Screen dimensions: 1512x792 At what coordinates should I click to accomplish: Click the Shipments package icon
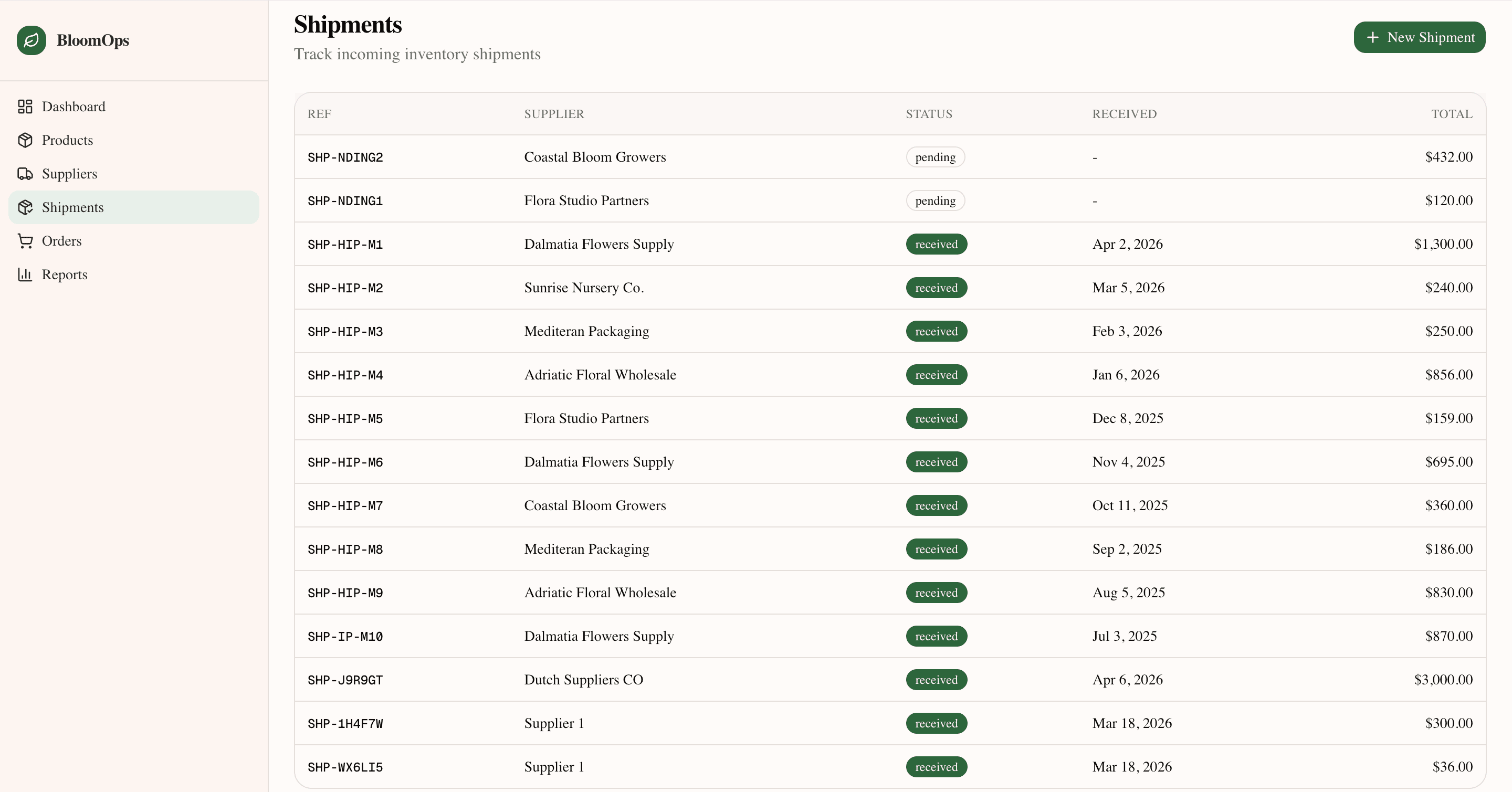pyautogui.click(x=25, y=207)
